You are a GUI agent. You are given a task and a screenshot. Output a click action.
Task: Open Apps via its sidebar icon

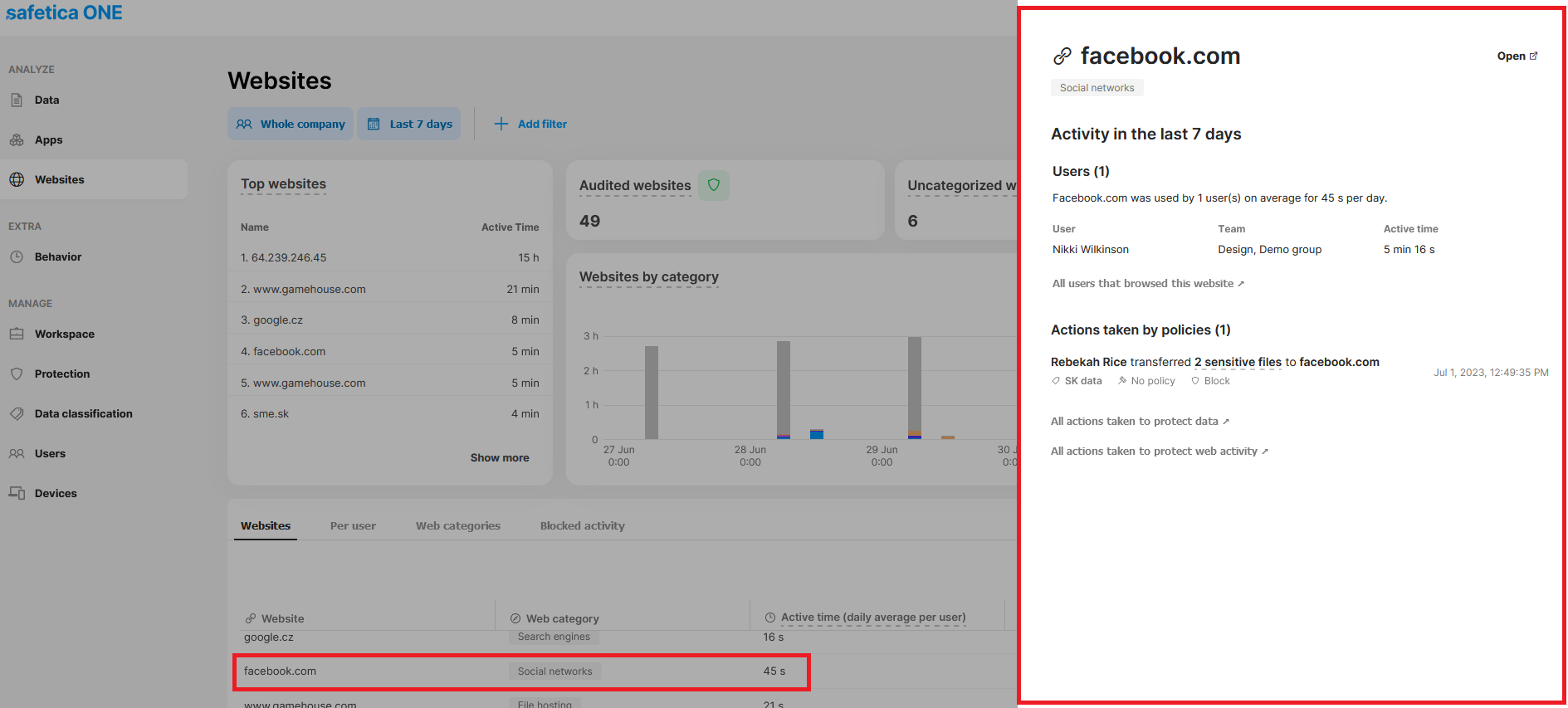[x=17, y=140]
